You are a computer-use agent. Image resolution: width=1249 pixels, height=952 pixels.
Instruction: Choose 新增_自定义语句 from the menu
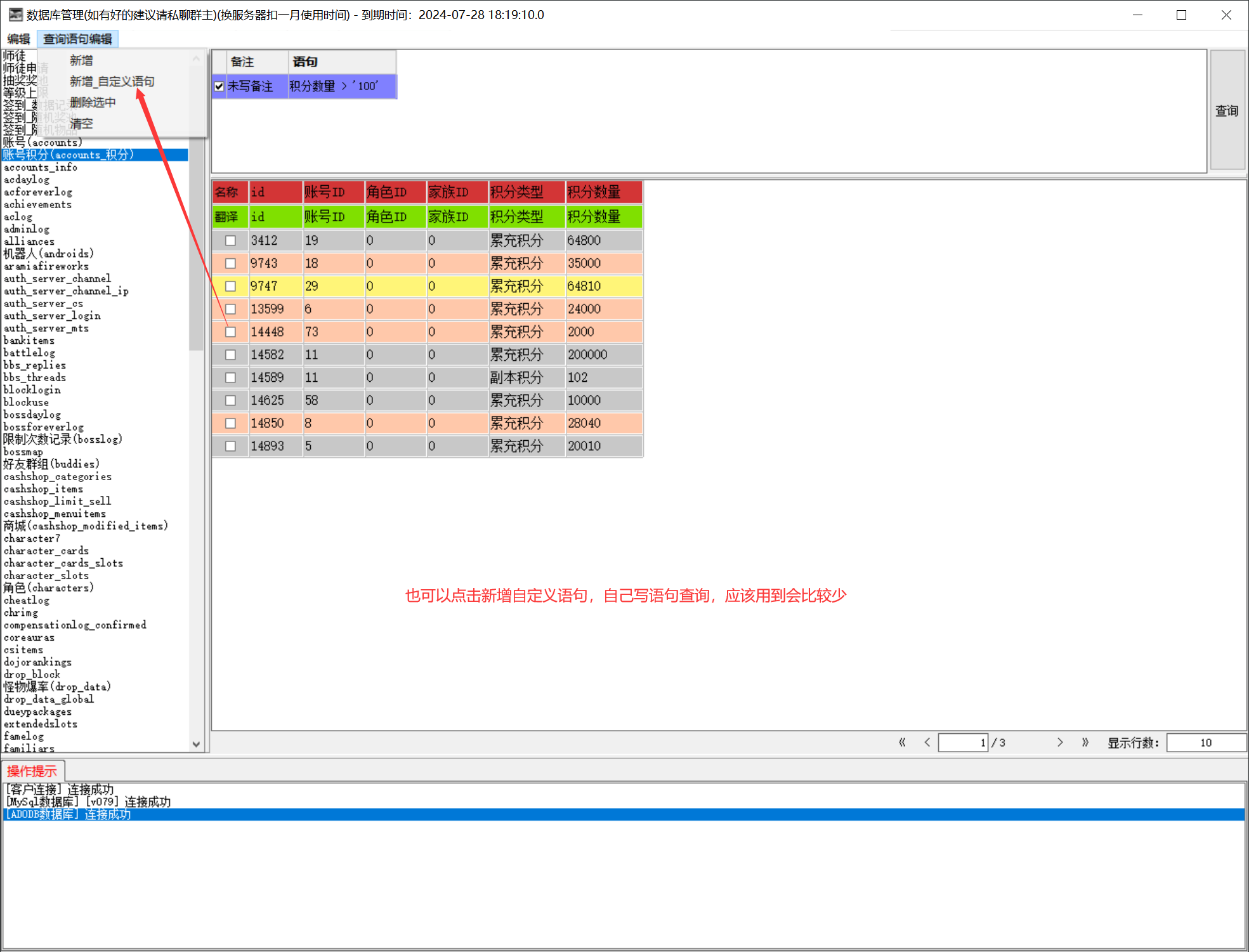112,81
